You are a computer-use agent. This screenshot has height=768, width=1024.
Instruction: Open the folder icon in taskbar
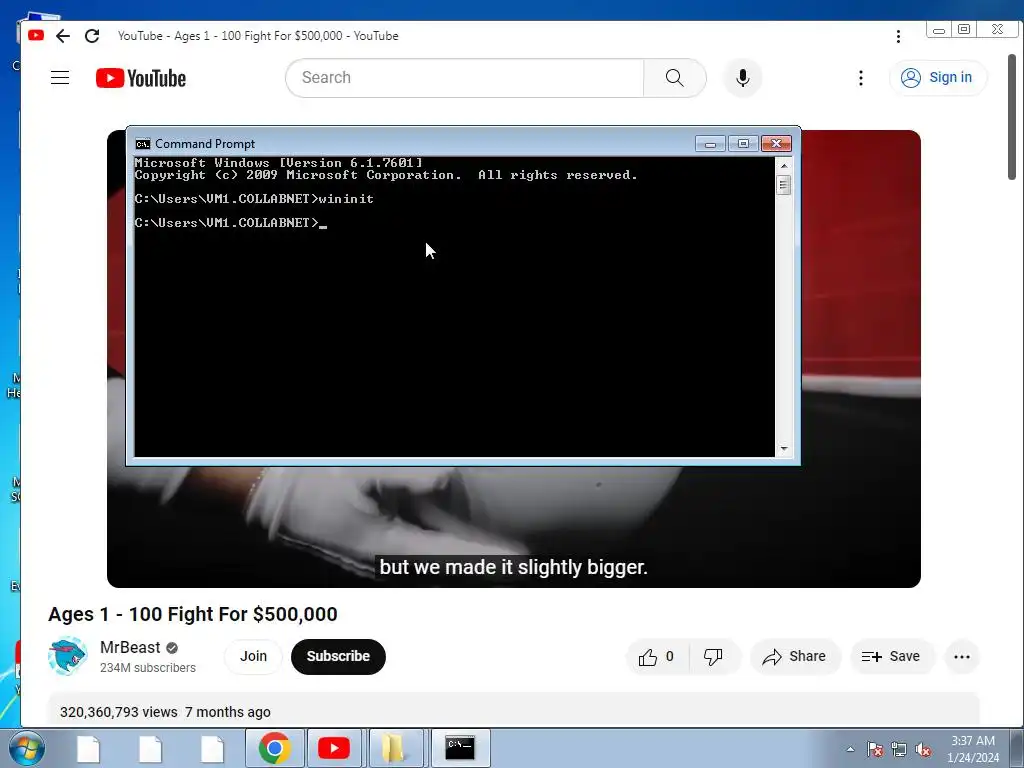pyautogui.click(x=393, y=748)
